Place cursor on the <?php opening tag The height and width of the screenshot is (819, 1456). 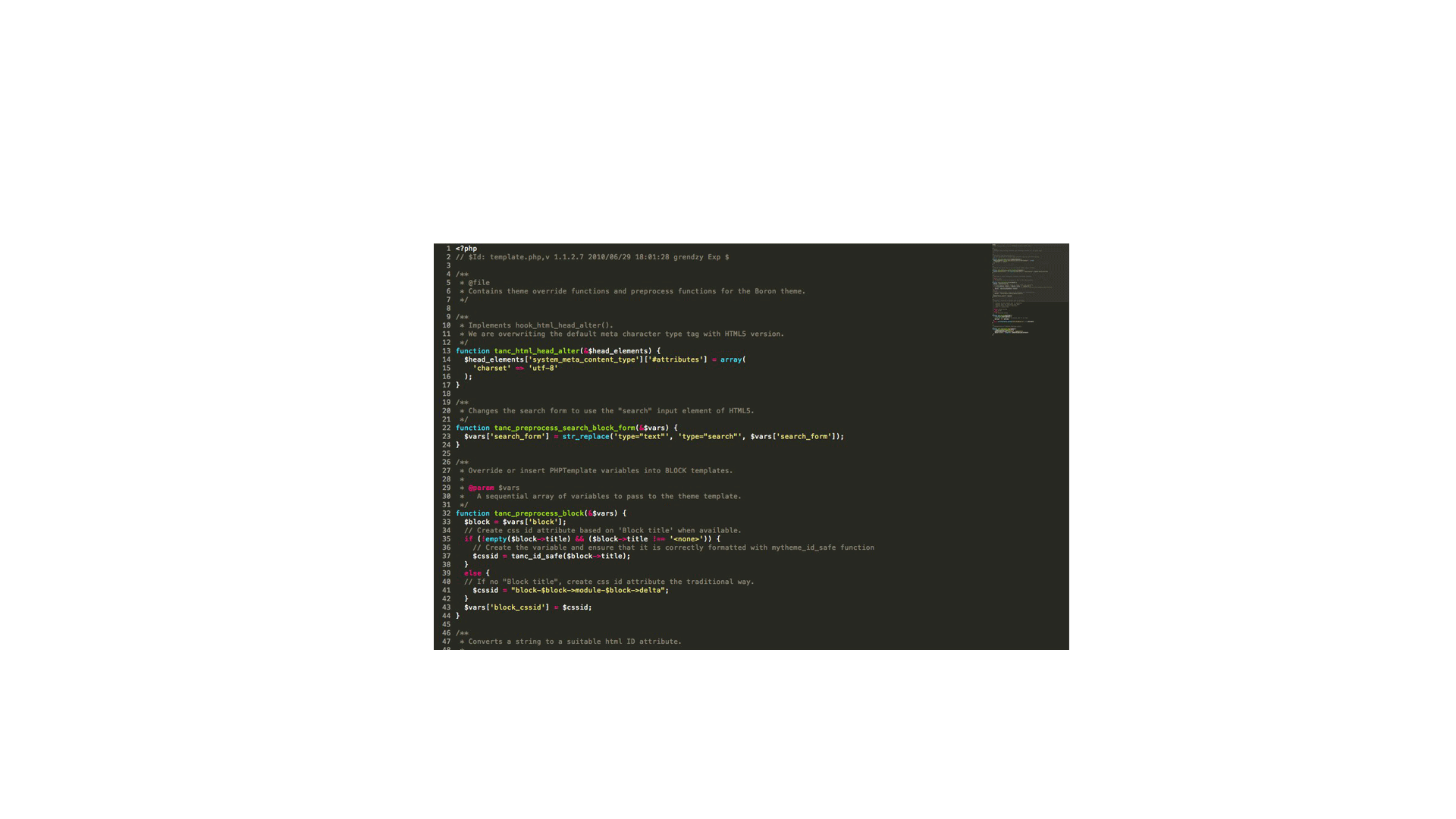[x=466, y=249]
